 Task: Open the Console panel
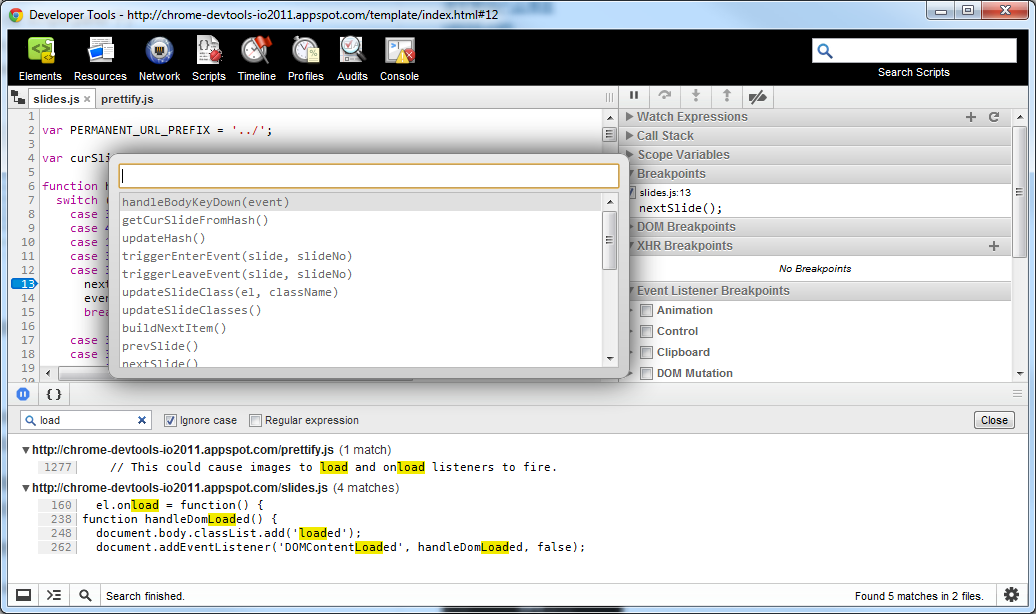(400, 59)
